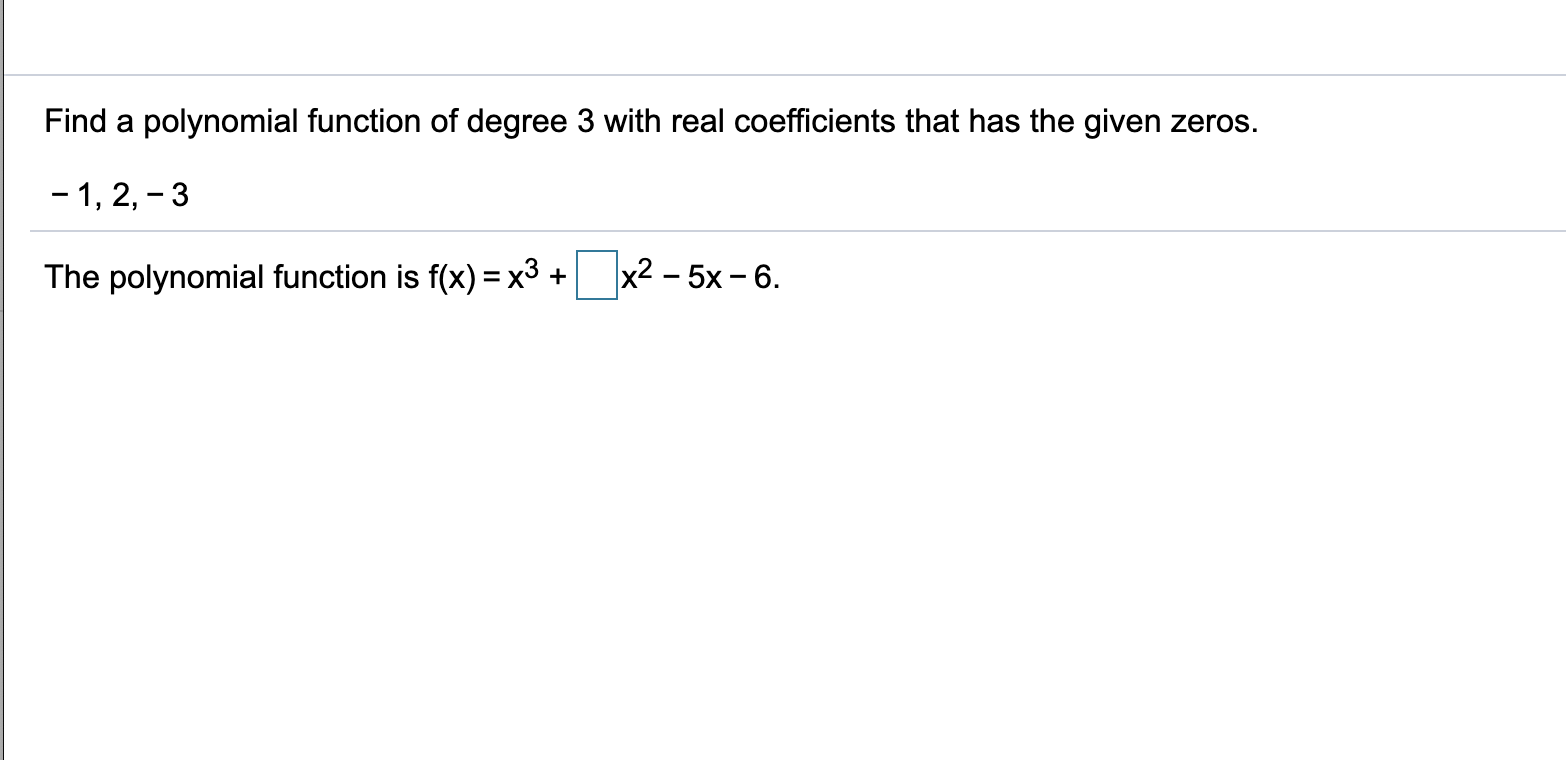Click the constant term '-6' in the answer
This screenshot has height=760, width=1566.
click(x=763, y=277)
